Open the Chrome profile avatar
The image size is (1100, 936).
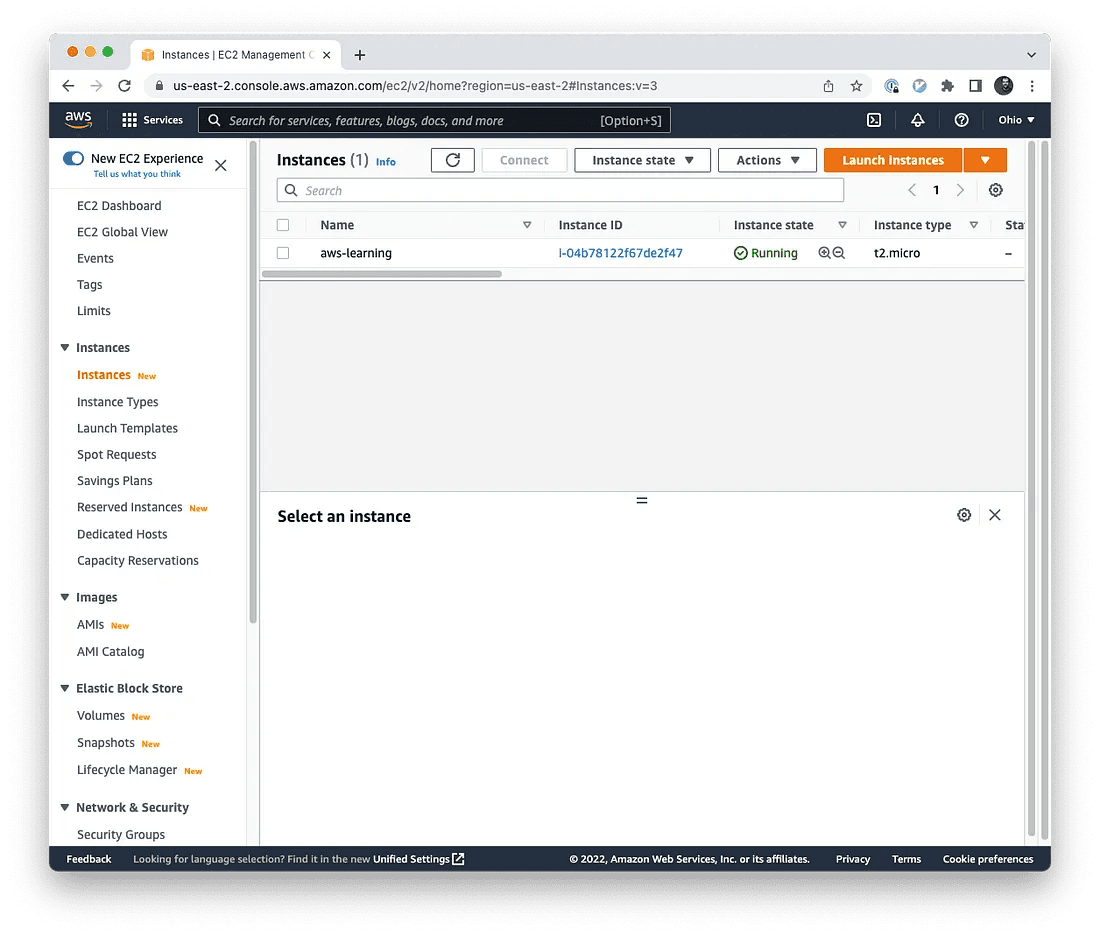coord(1003,86)
